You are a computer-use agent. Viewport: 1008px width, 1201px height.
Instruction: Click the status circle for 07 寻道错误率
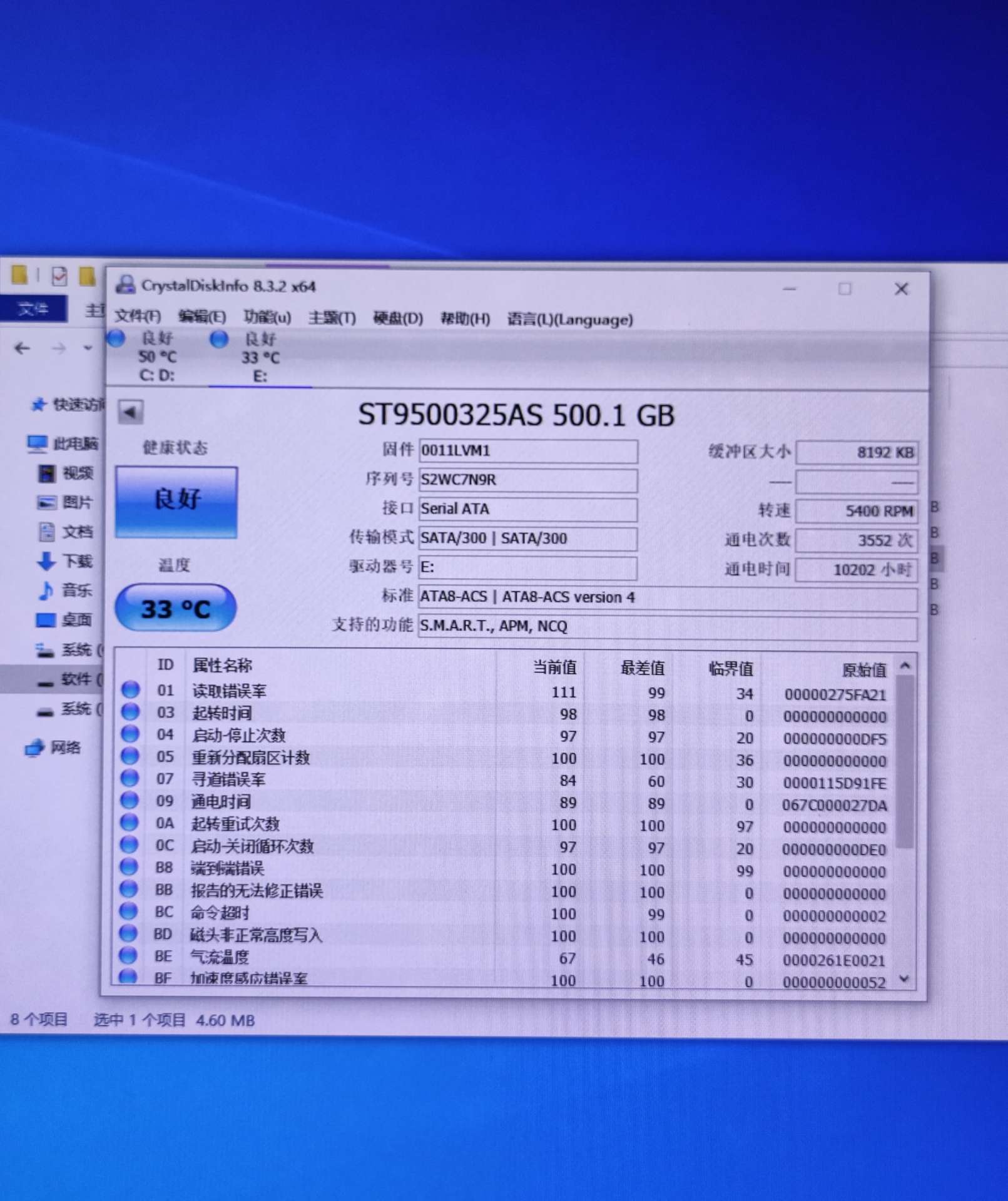pyautogui.click(x=130, y=778)
